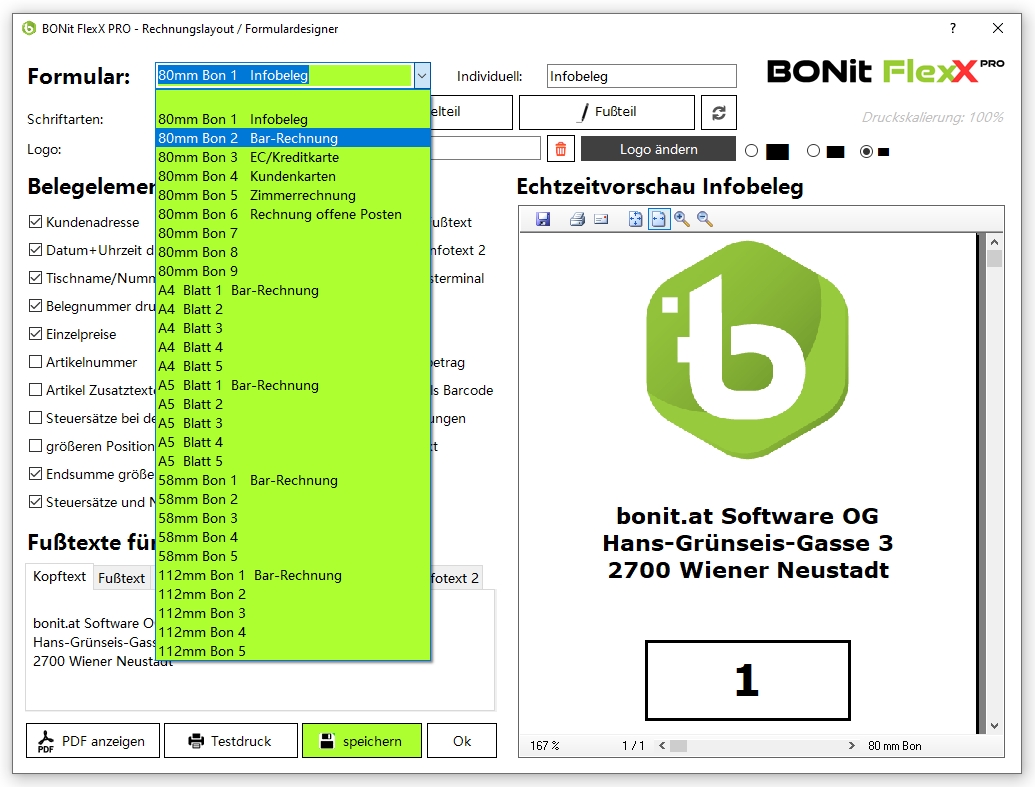Choose 'A5 Blatt 5' from the list
This screenshot has height=787, width=1035.
click(293, 462)
